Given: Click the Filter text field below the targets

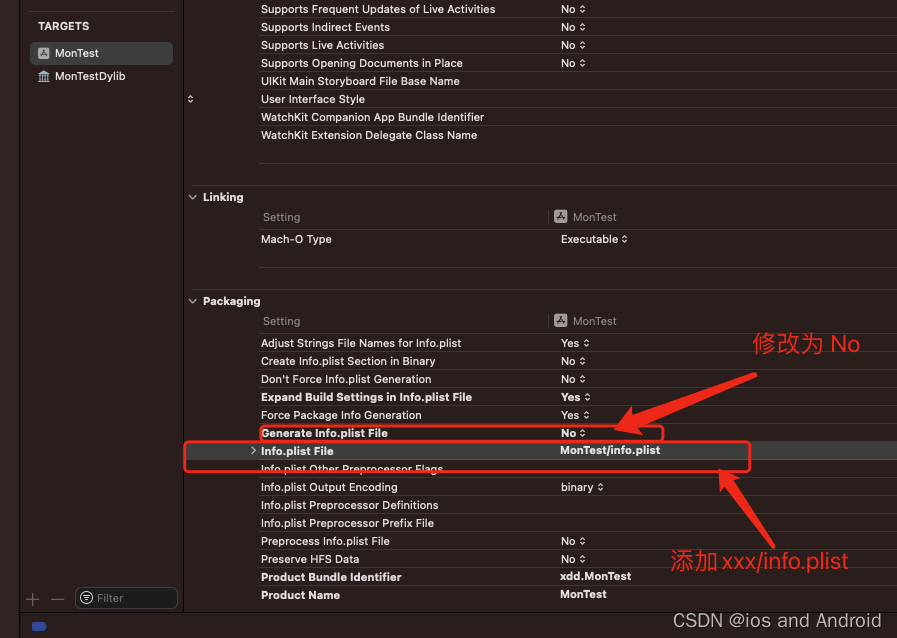Looking at the screenshot, I should (x=132, y=598).
